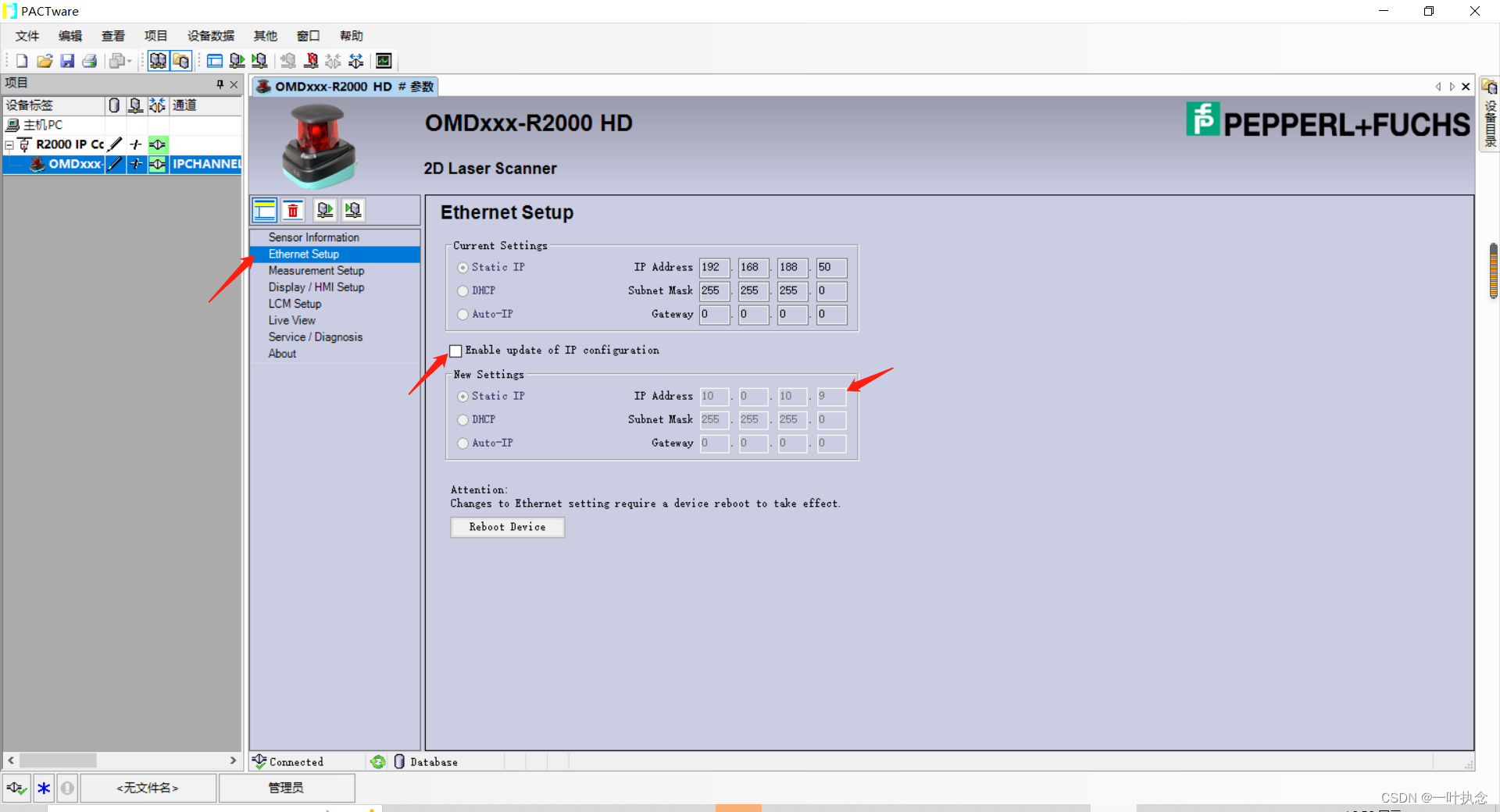
Task: Enable update of IP configuration checkbox
Action: [x=455, y=351]
